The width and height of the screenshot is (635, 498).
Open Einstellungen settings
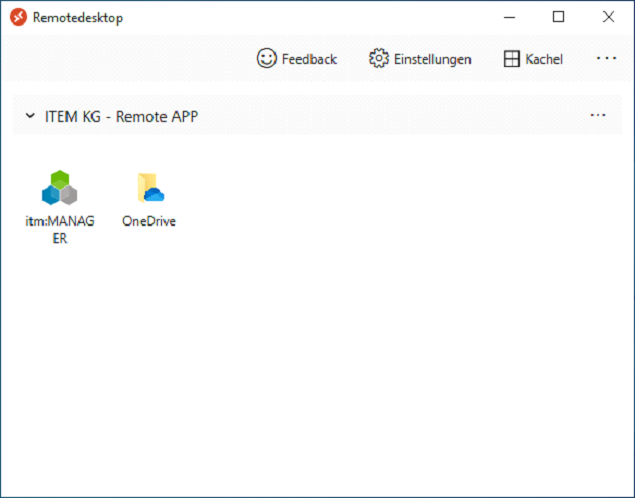420,59
